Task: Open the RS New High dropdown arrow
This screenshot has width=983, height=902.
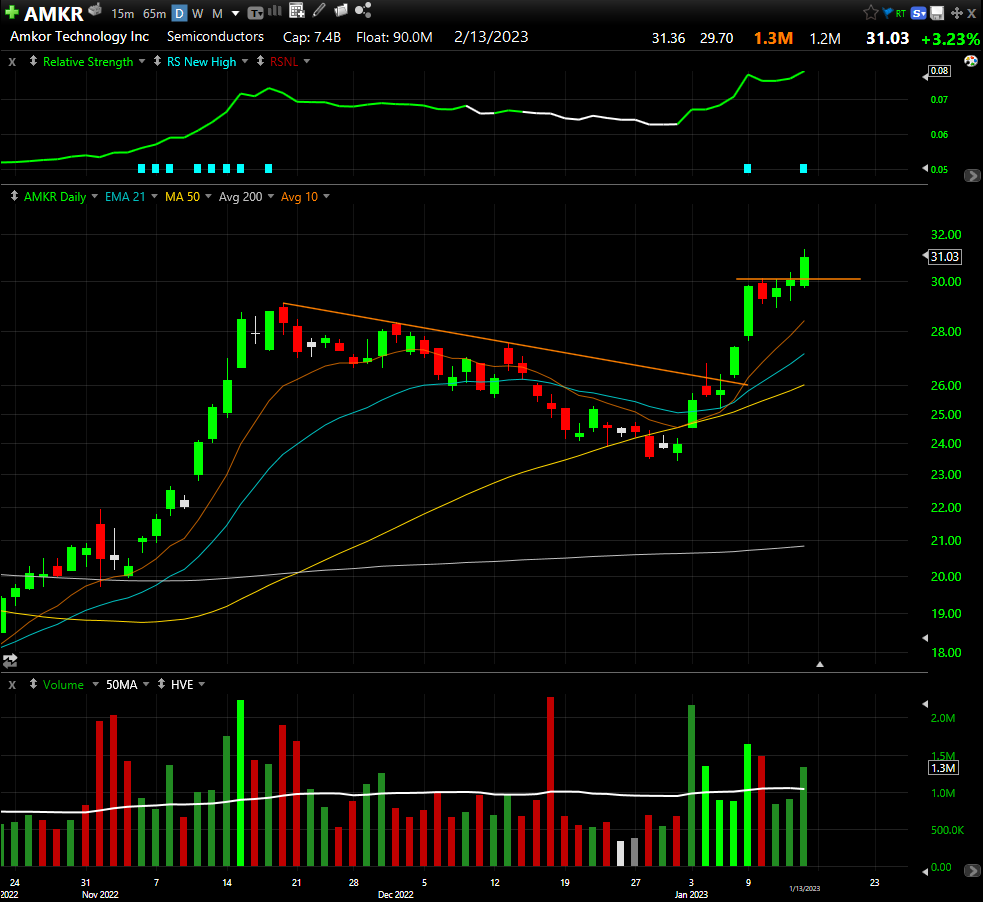Action: [x=244, y=61]
